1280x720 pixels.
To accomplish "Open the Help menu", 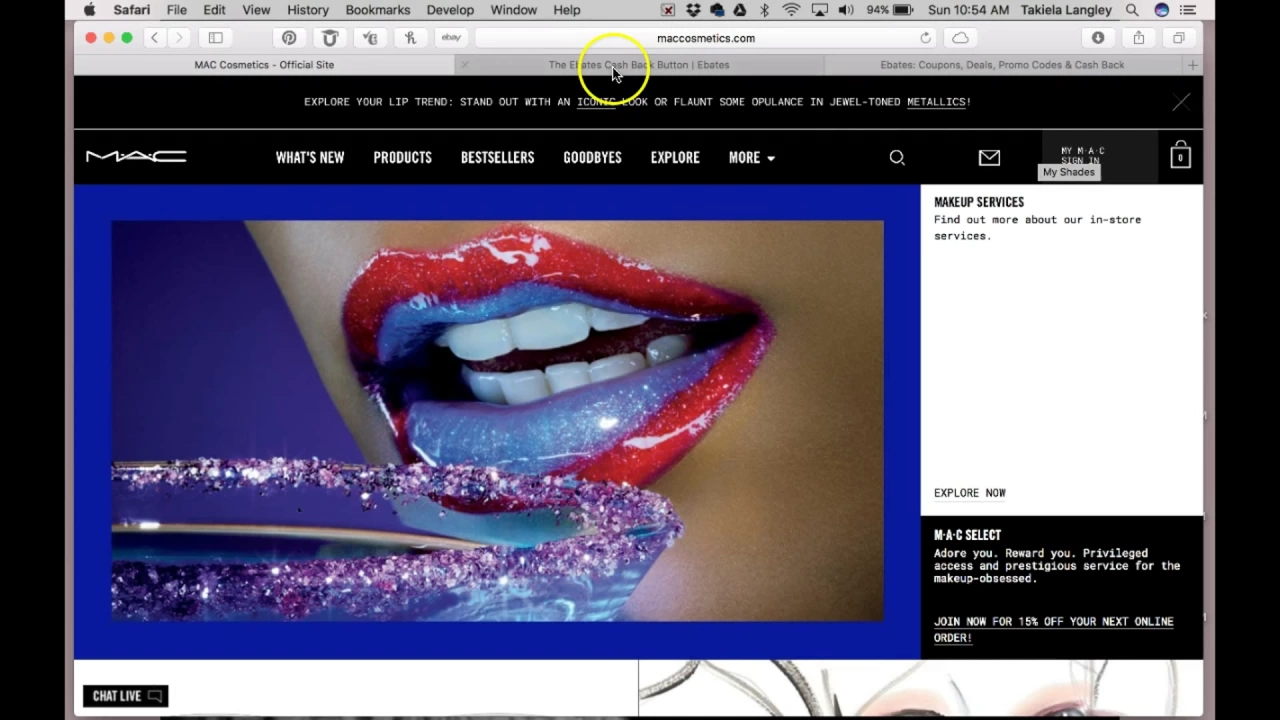I will click(x=567, y=10).
